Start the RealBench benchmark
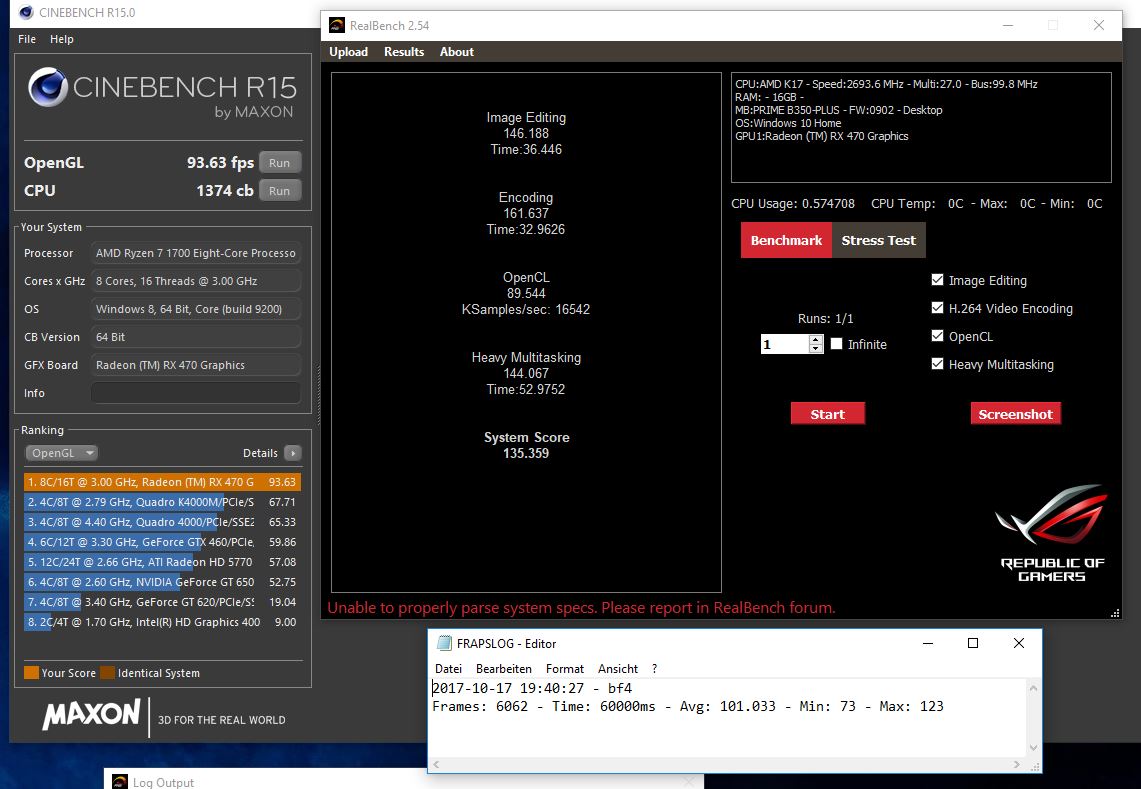This screenshot has width=1141, height=789. (828, 413)
